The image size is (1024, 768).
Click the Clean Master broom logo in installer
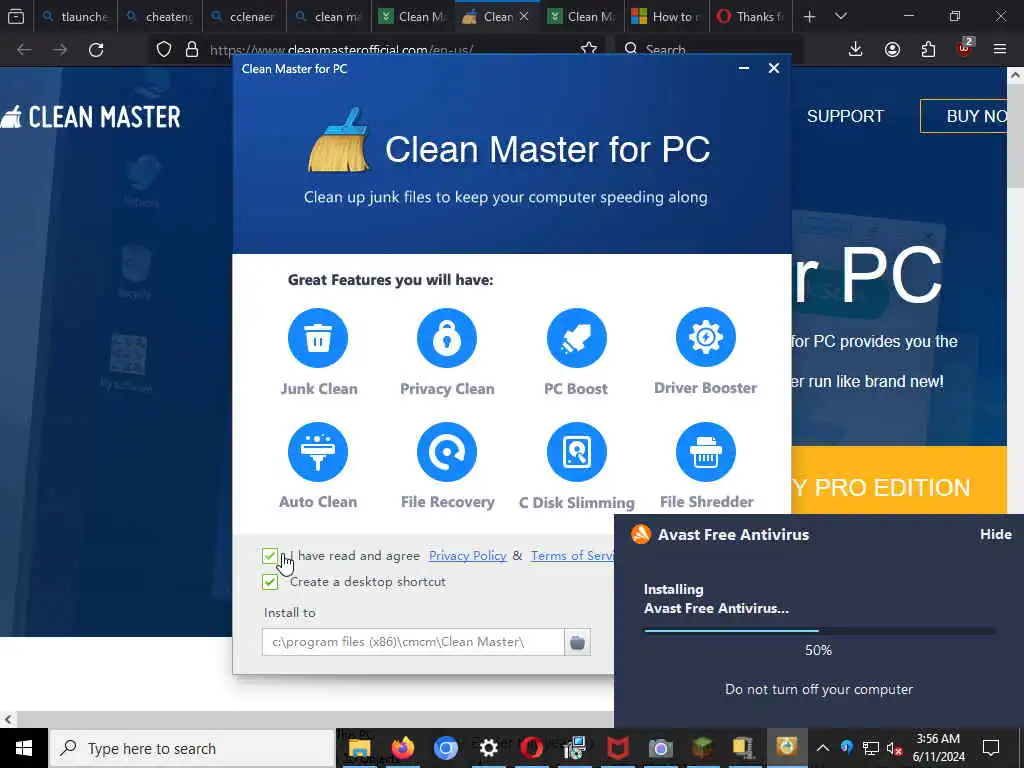point(340,140)
